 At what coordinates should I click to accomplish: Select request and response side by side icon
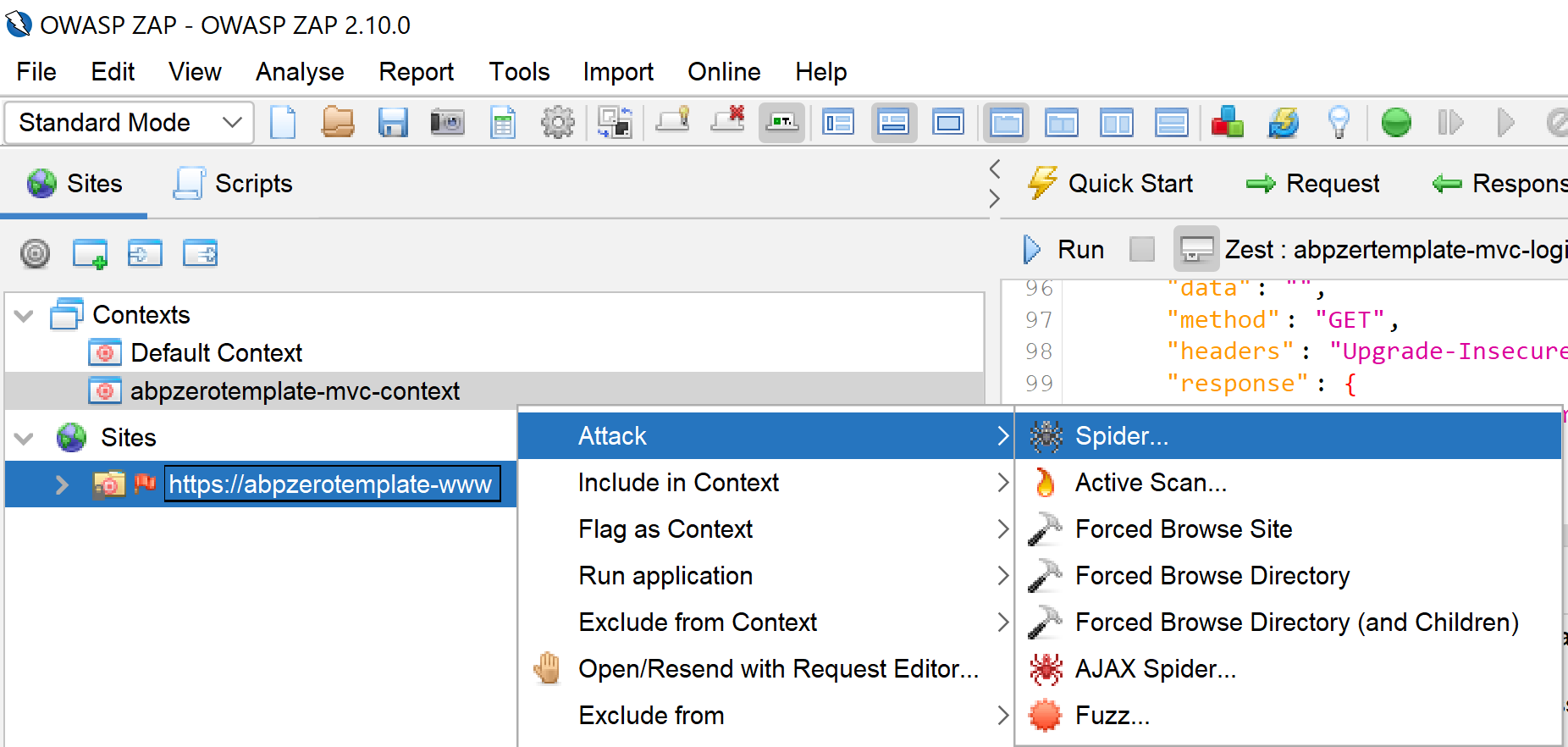click(1116, 123)
